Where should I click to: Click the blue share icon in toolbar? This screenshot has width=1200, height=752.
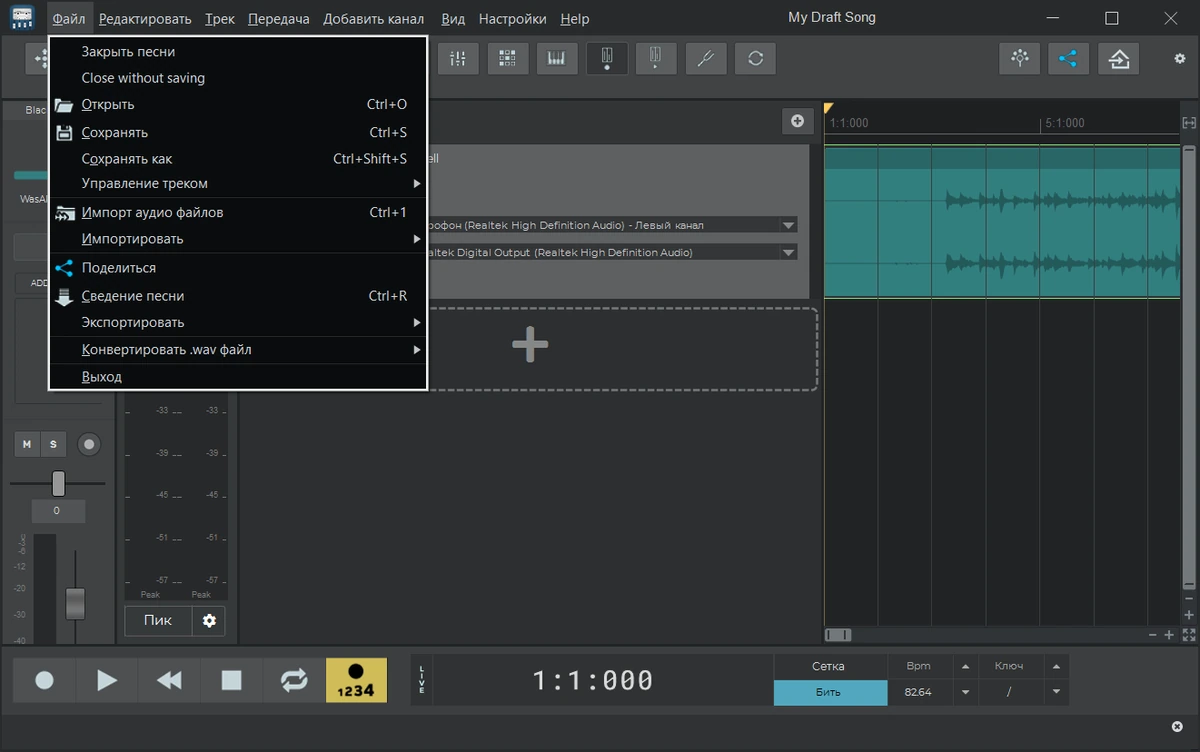pyautogui.click(x=1069, y=59)
